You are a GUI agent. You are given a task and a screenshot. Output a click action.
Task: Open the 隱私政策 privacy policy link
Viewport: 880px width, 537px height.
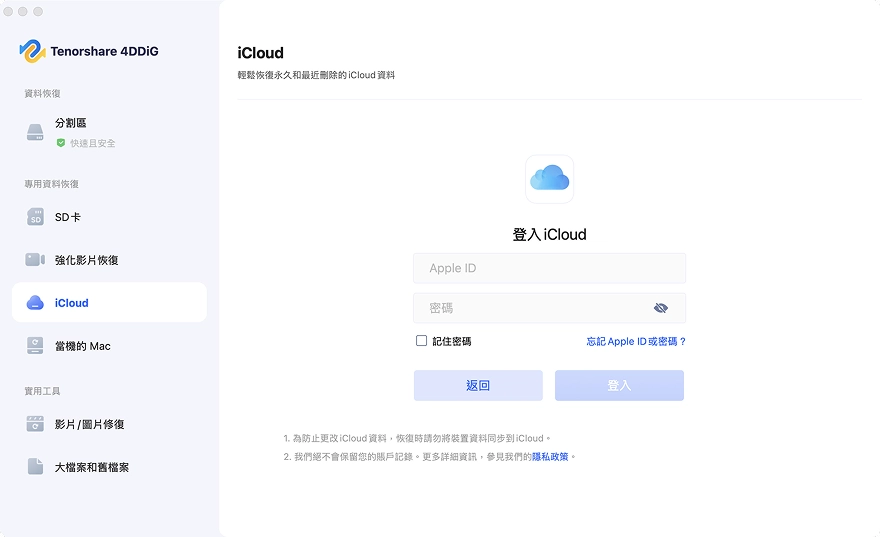[550, 457]
